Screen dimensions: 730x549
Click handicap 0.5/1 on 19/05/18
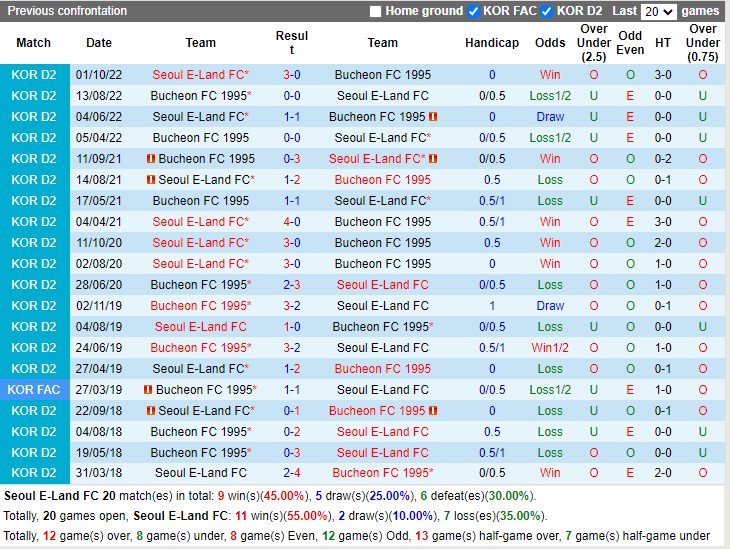492,453
